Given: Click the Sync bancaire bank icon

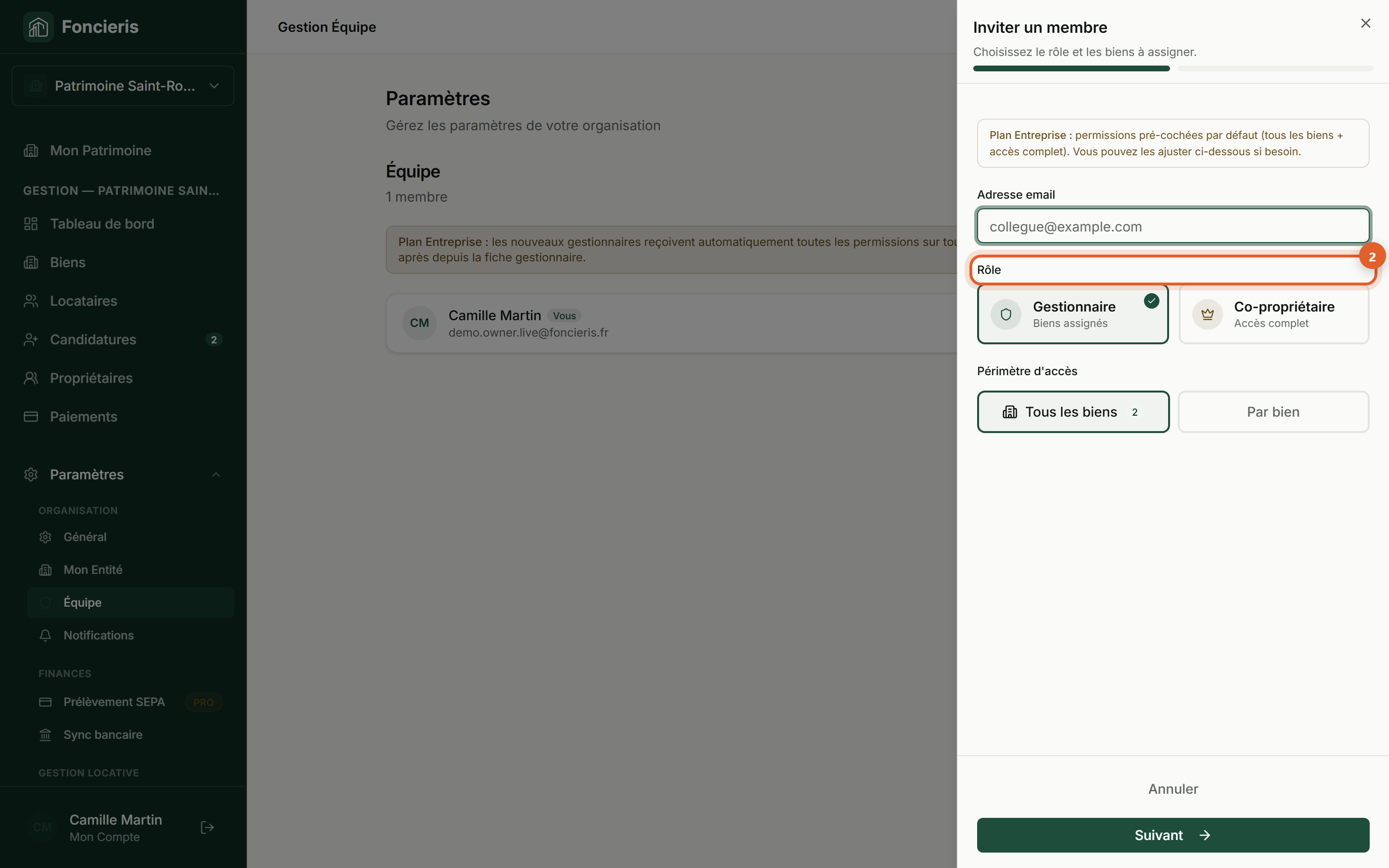Looking at the screenshot, I should tap(45, 734).
